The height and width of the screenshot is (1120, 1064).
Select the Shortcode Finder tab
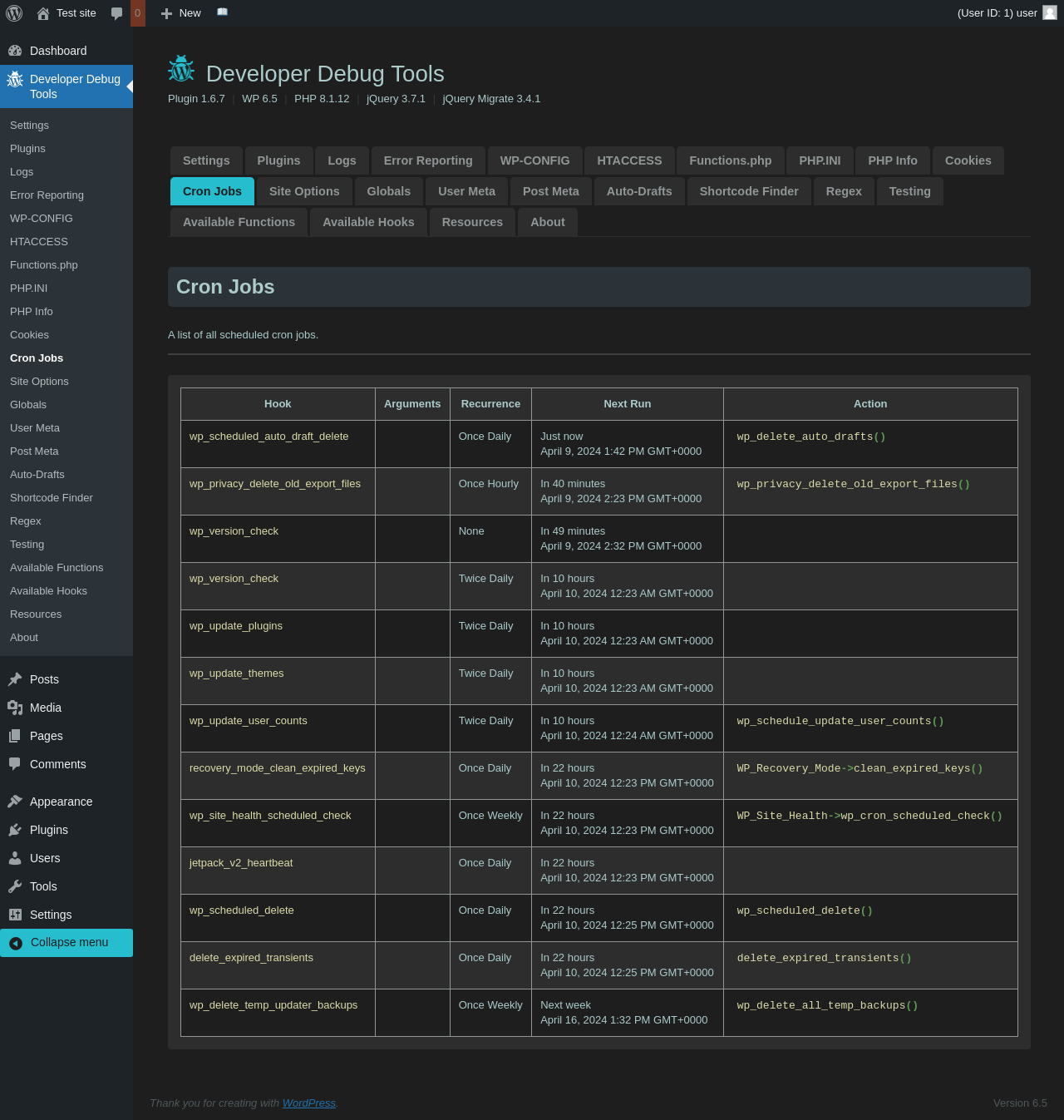pyautogui.click(x=749, y=191)
